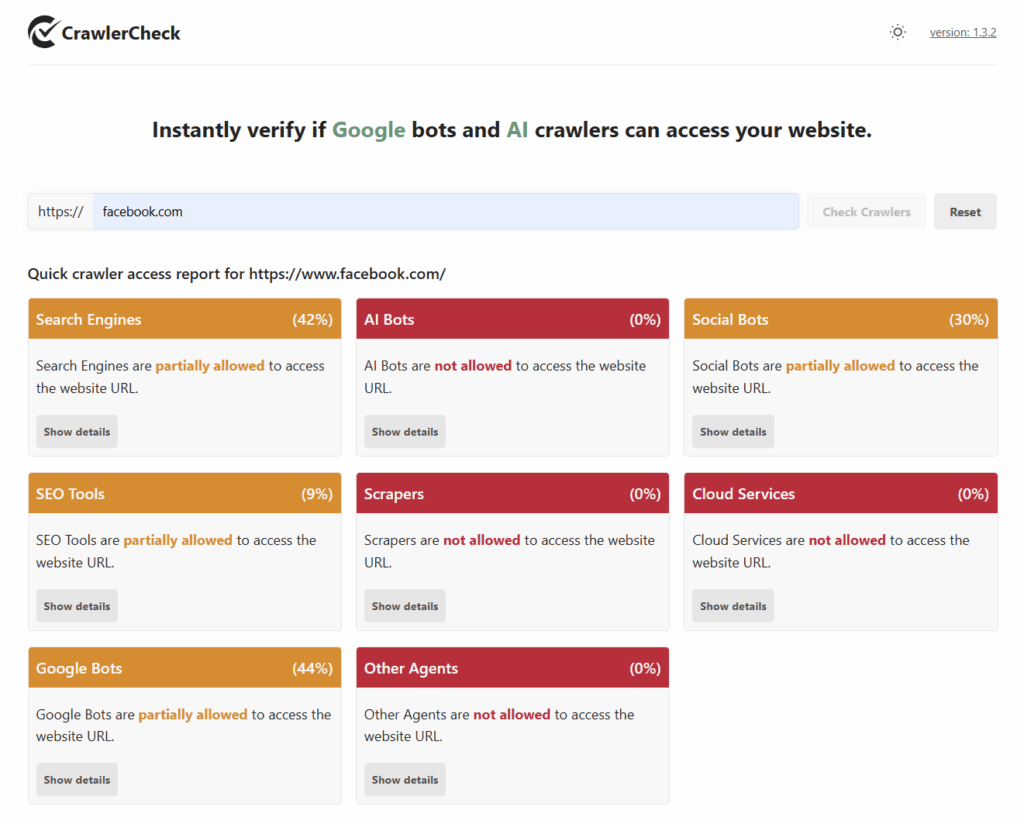Show details for Other Agents
Image resolution: width=1024 pixels, height=824 pixels.
point(405,780)
